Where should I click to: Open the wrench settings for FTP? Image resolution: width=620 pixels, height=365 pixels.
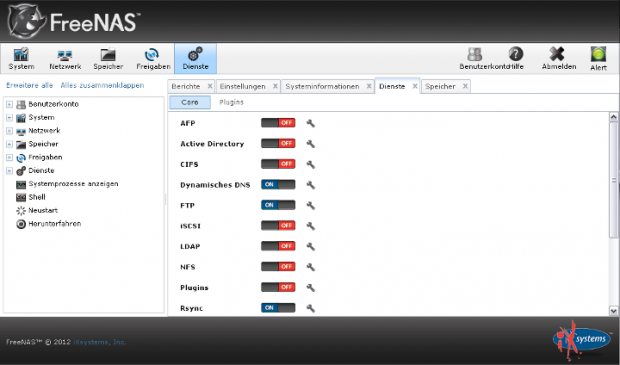311,205
